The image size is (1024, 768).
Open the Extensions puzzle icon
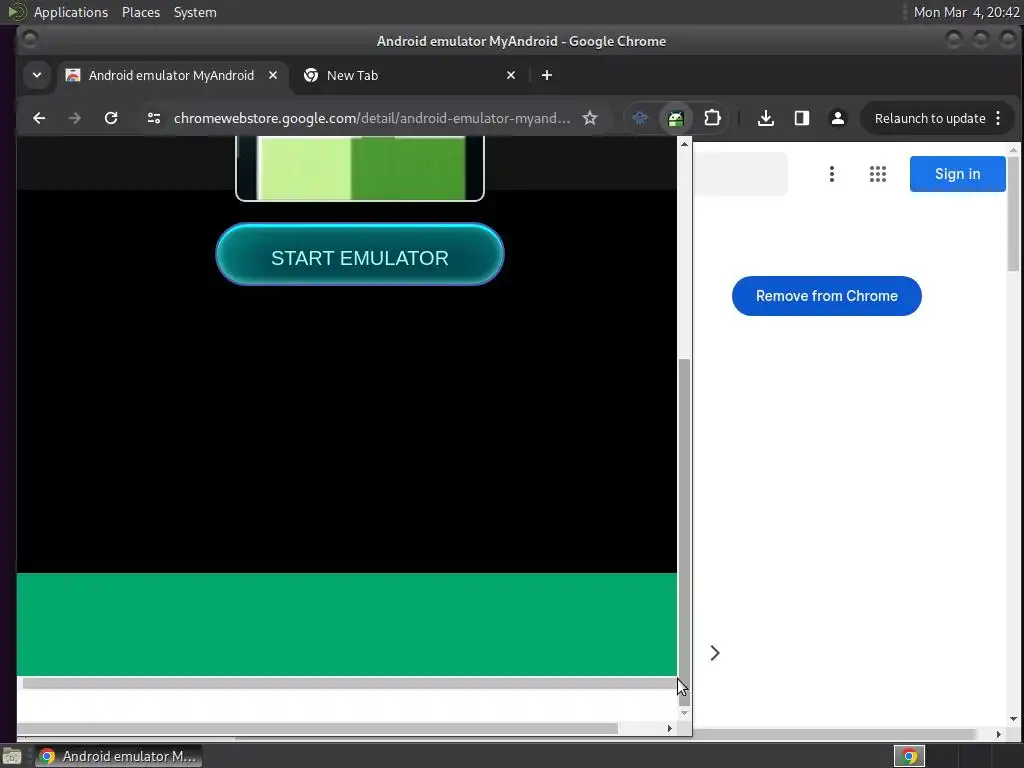[x=712, y=118]
